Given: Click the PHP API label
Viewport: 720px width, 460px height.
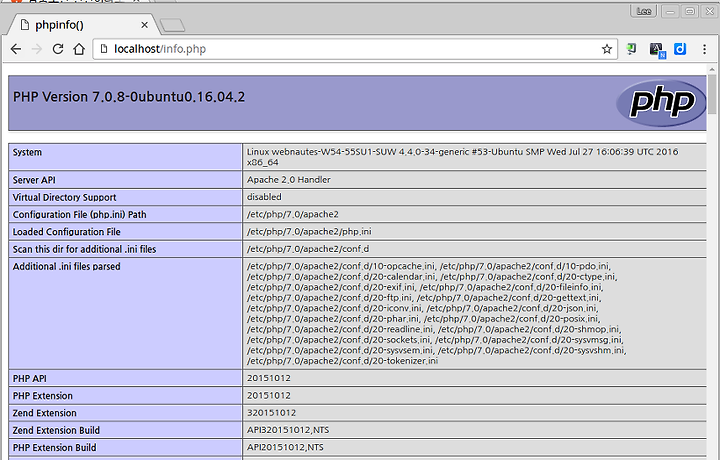Looking at the screenshot, I should (29, 379).
